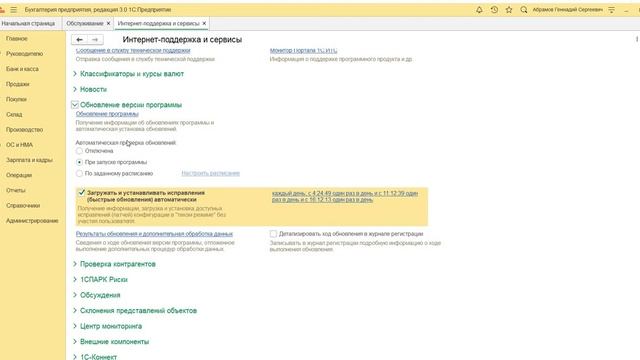
Task: Open favorites star icon
Action: pos(509,9)
